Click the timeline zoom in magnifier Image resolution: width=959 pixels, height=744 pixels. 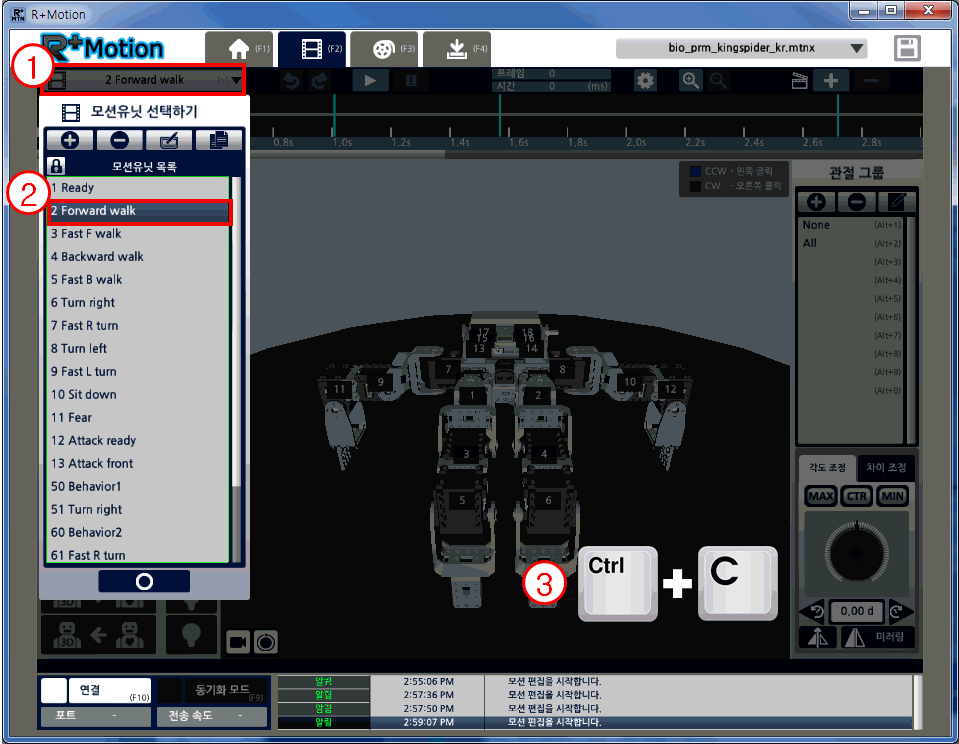pos(690,81)
